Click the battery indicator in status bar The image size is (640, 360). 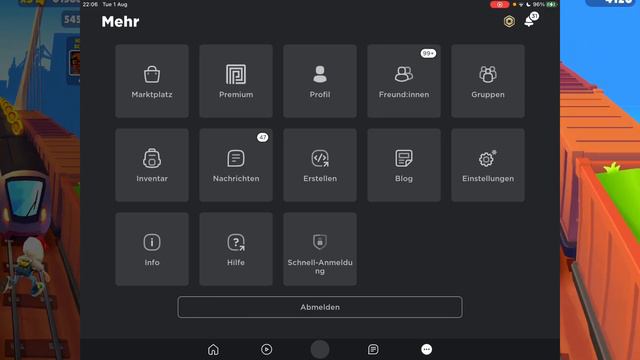click(x=551, y=4)
